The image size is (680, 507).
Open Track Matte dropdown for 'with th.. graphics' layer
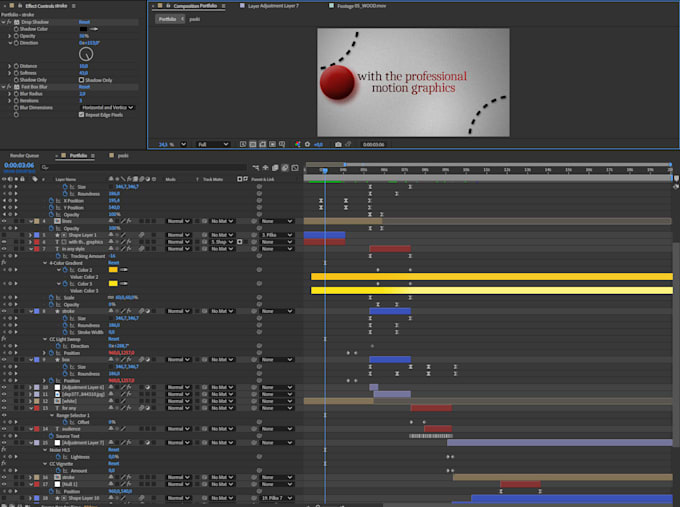click(x=222, y=242)
